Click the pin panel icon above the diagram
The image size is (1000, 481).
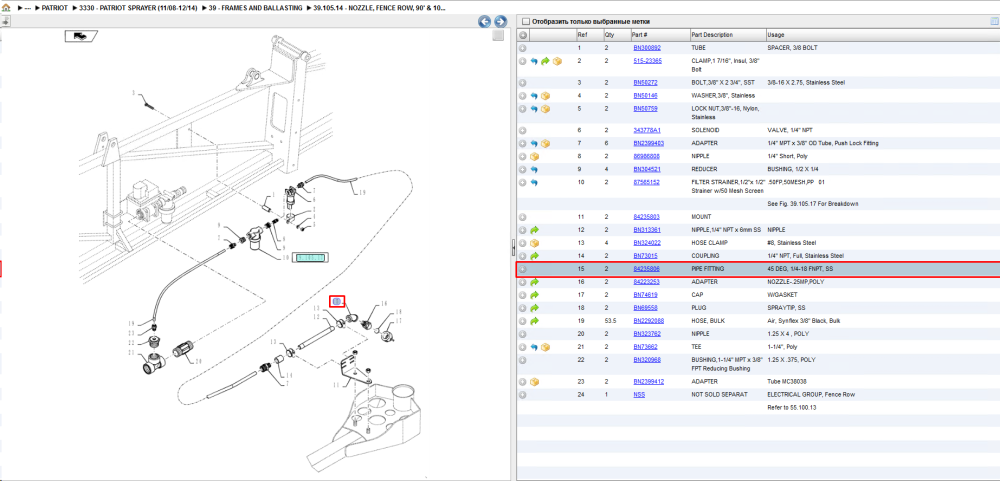(x=5, y=21)
